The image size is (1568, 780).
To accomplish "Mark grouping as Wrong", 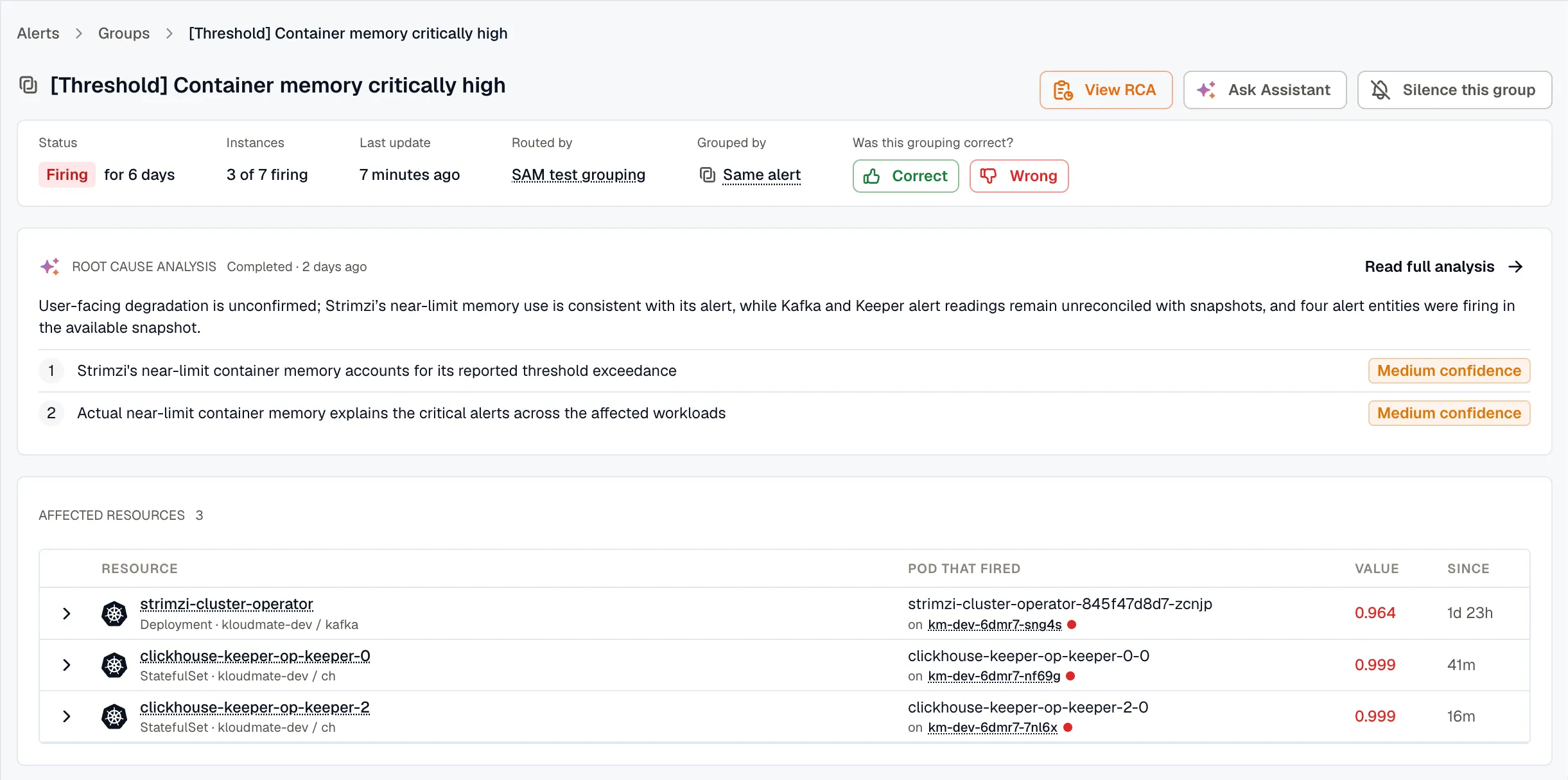I will pos(1019,176).
